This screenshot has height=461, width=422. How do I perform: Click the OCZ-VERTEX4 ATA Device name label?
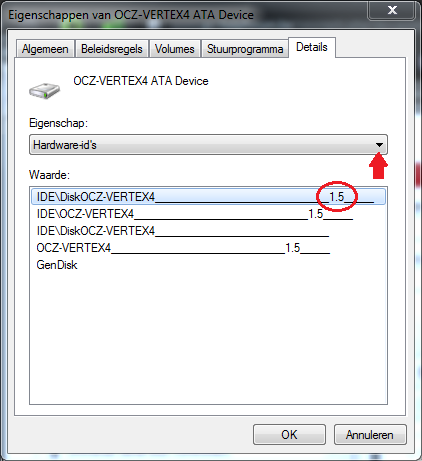(141, 81)
